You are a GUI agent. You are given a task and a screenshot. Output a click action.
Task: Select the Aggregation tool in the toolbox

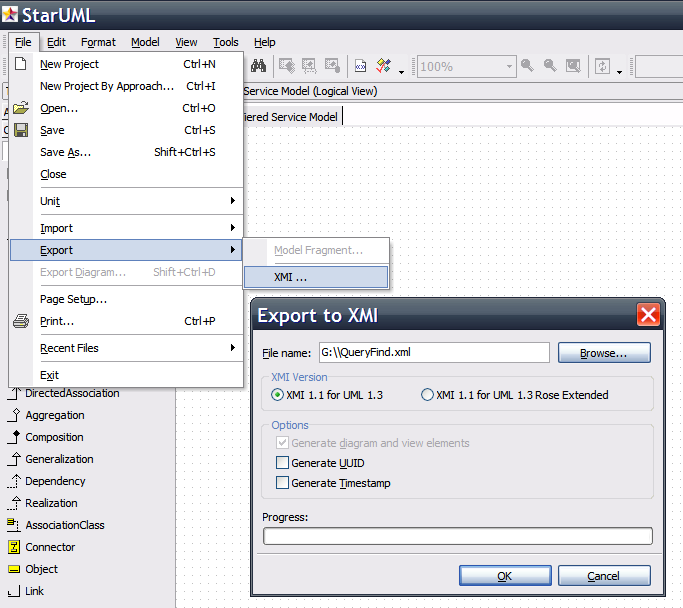[54, 415]
